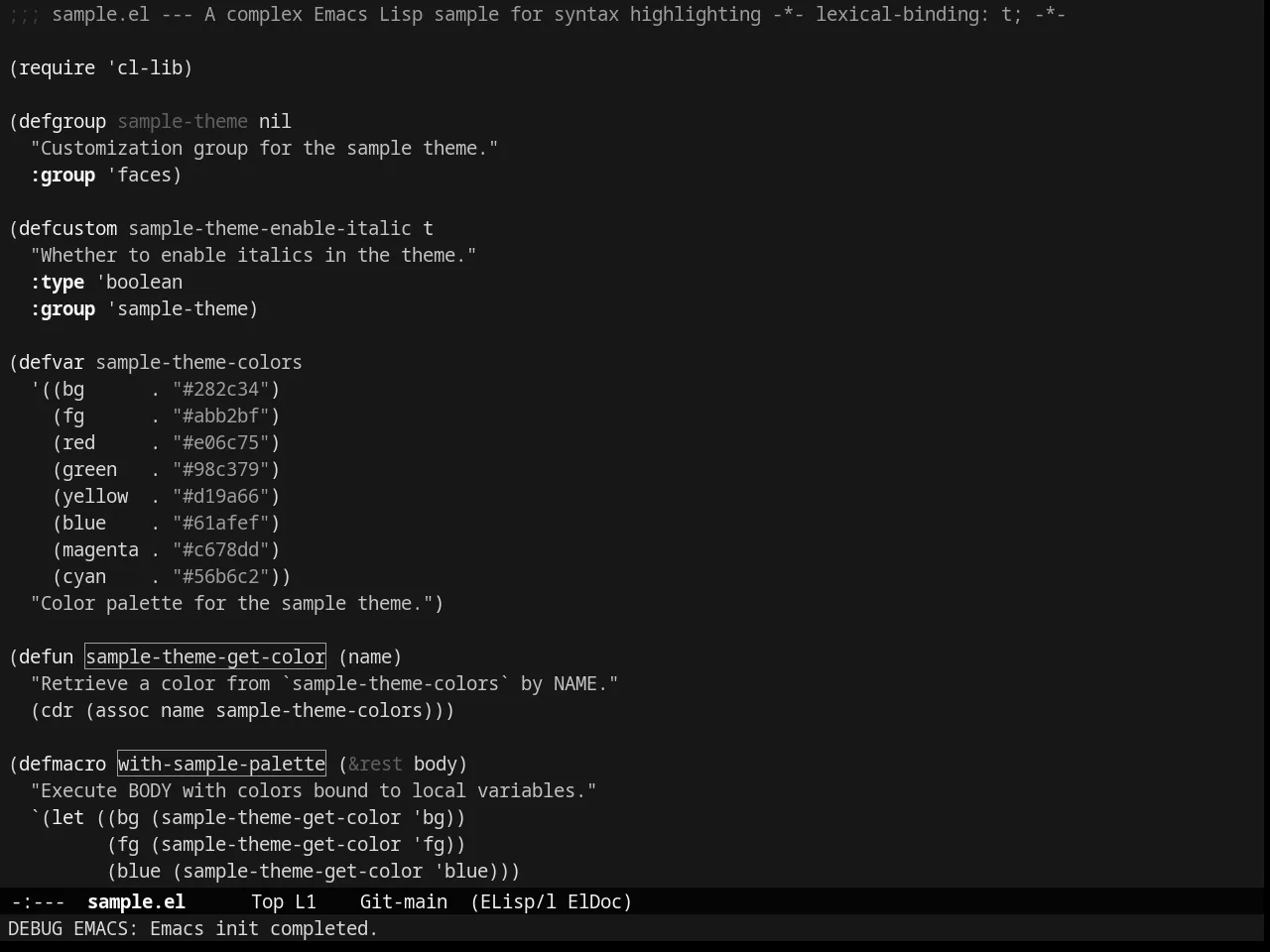Click the "#e06c75" red color string
Image resolution: width=1270 pixels, height=952 pixels.
tap(221, 442)
